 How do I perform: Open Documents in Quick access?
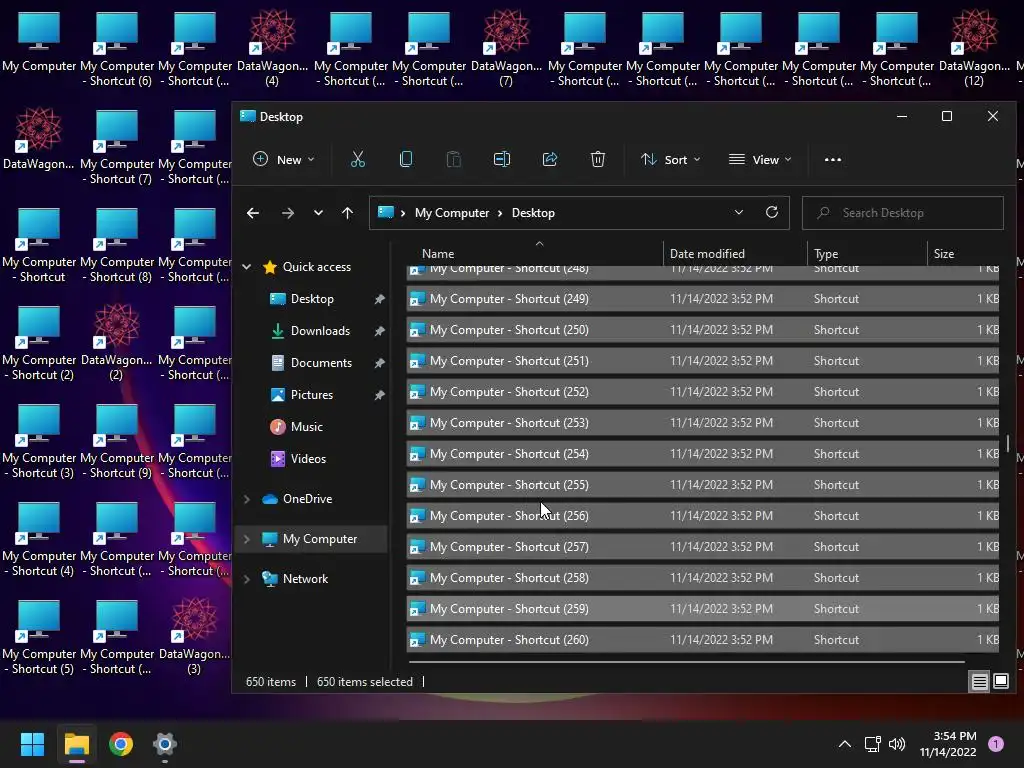[x=321, y=362]
